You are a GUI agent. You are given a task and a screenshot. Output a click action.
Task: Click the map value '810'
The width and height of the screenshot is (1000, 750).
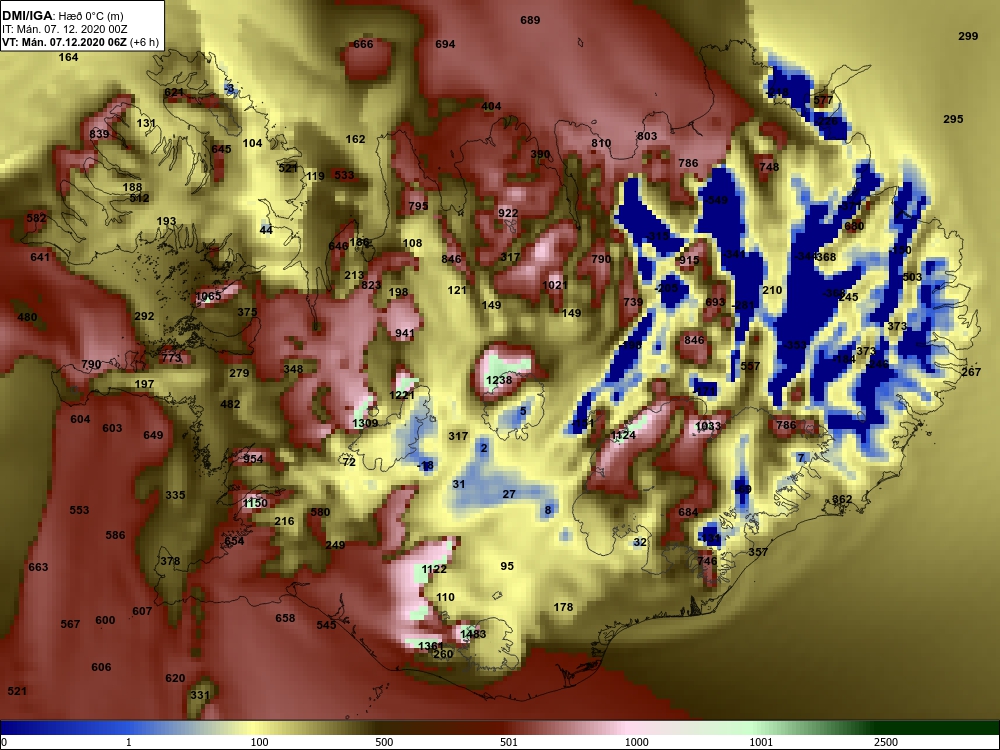coord(601,143)
